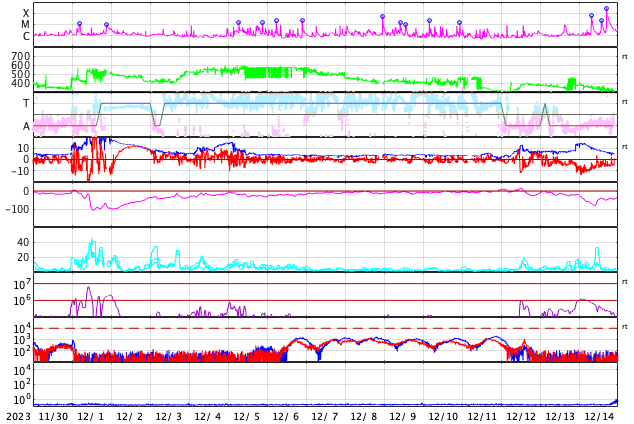This screenshot has height=424, width=634.
Task: Click the 12/13 date label
Action: tap(560, 417)
